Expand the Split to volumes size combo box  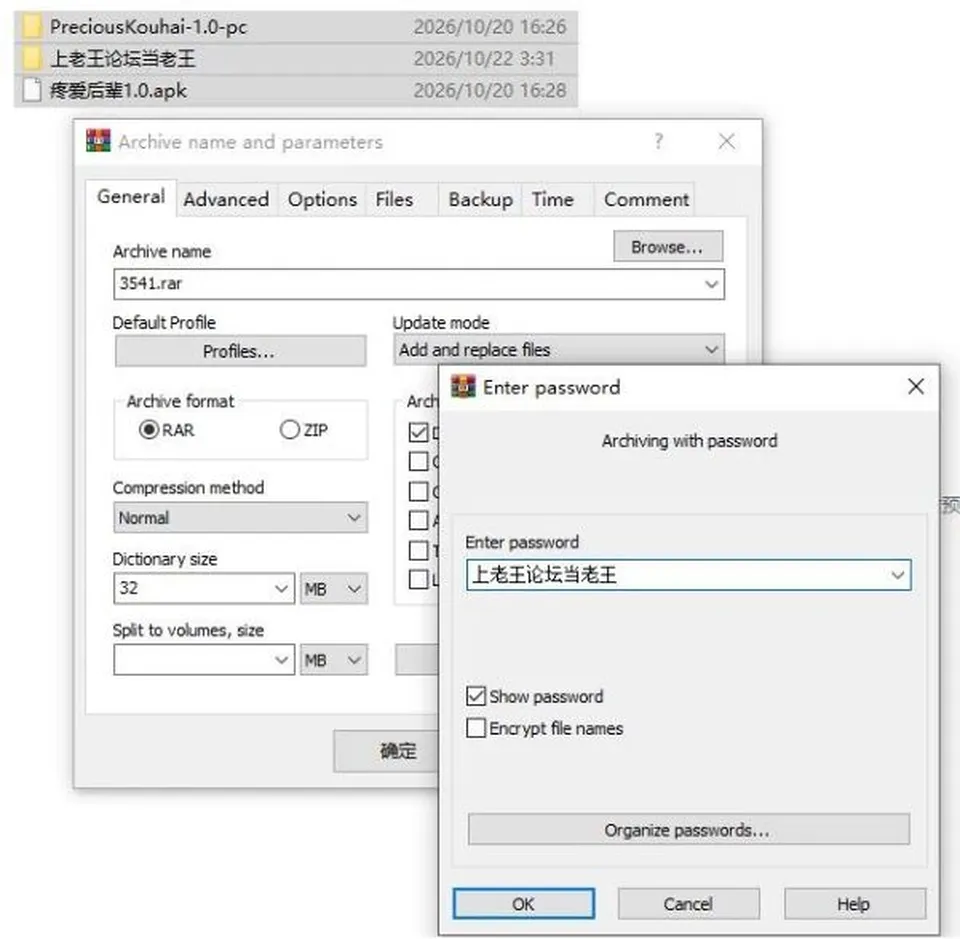click(281, 660)
